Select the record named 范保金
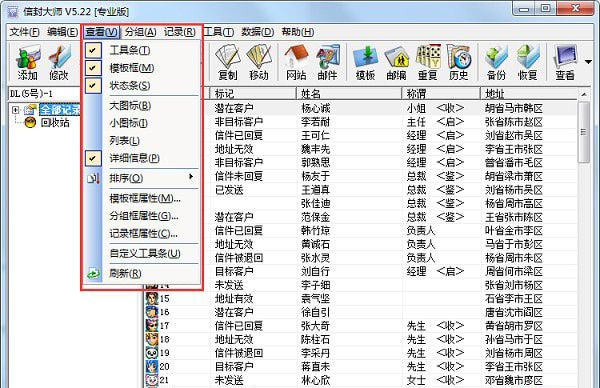The image size is (600, 388). pos(316,217)
